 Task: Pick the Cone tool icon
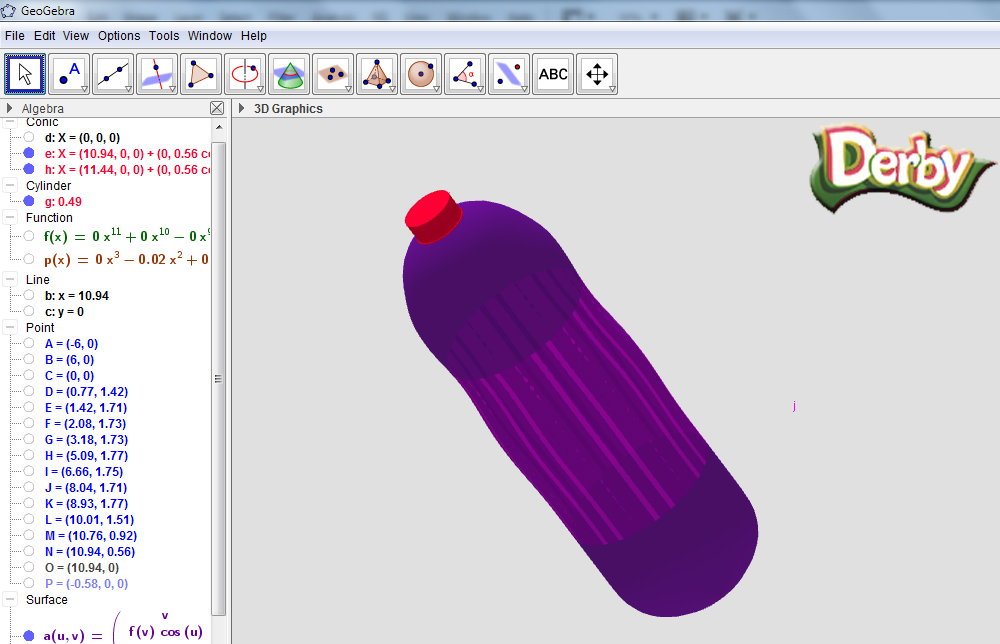pyautogui.click(x=290, y=75)
